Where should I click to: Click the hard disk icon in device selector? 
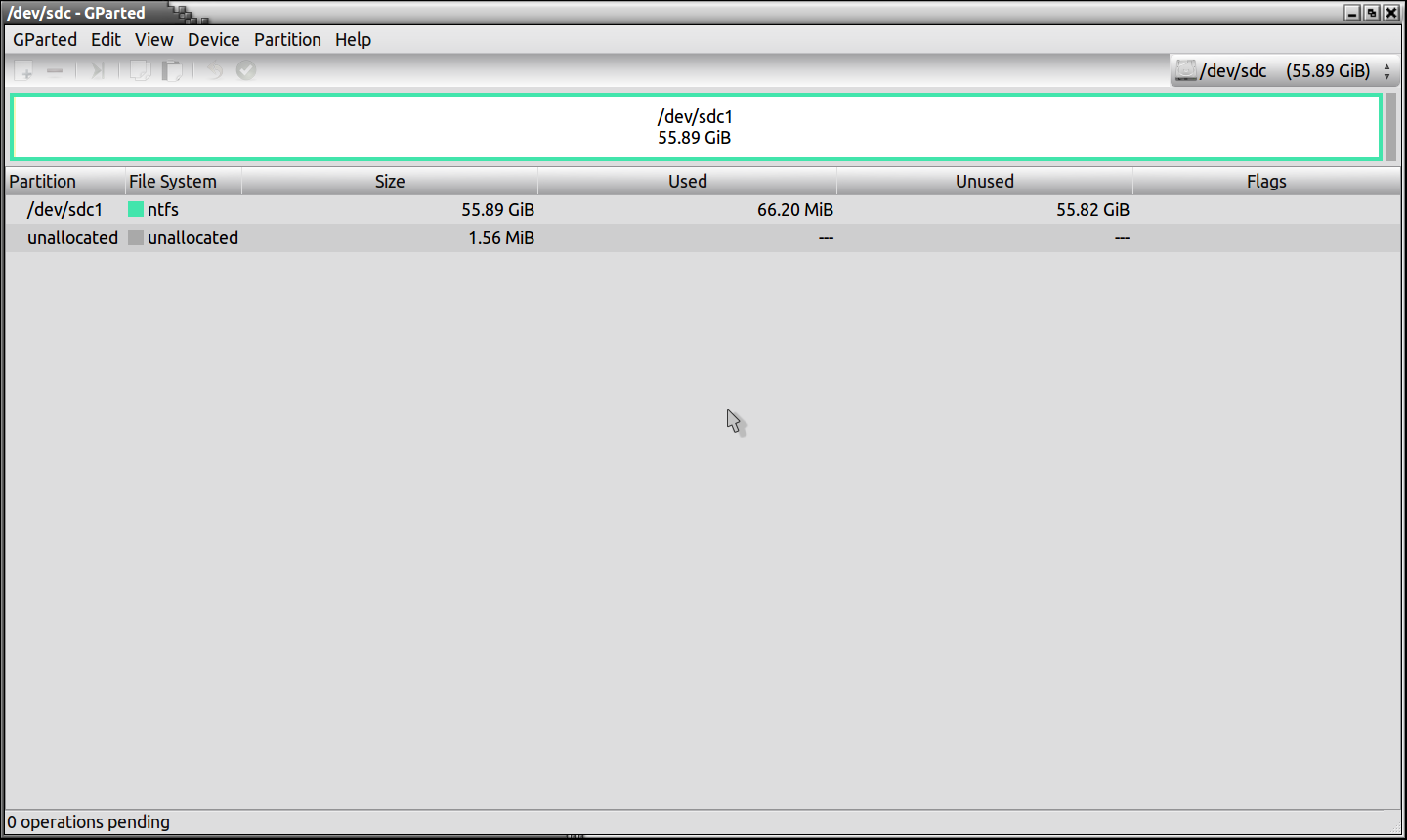click(x=1185, y=70)
